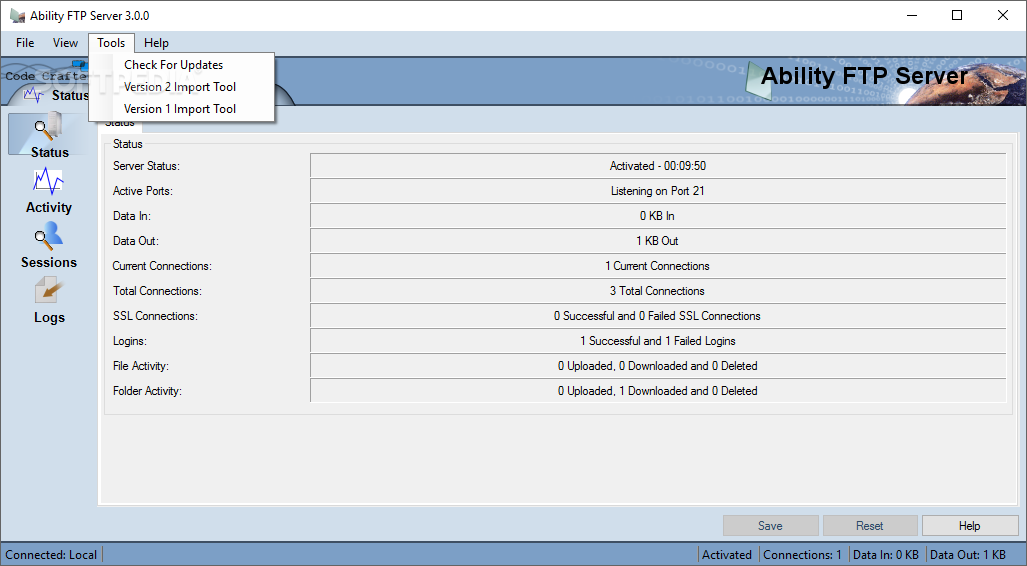Select the 'Listening on Port 21' value

[x=658, y=191]
